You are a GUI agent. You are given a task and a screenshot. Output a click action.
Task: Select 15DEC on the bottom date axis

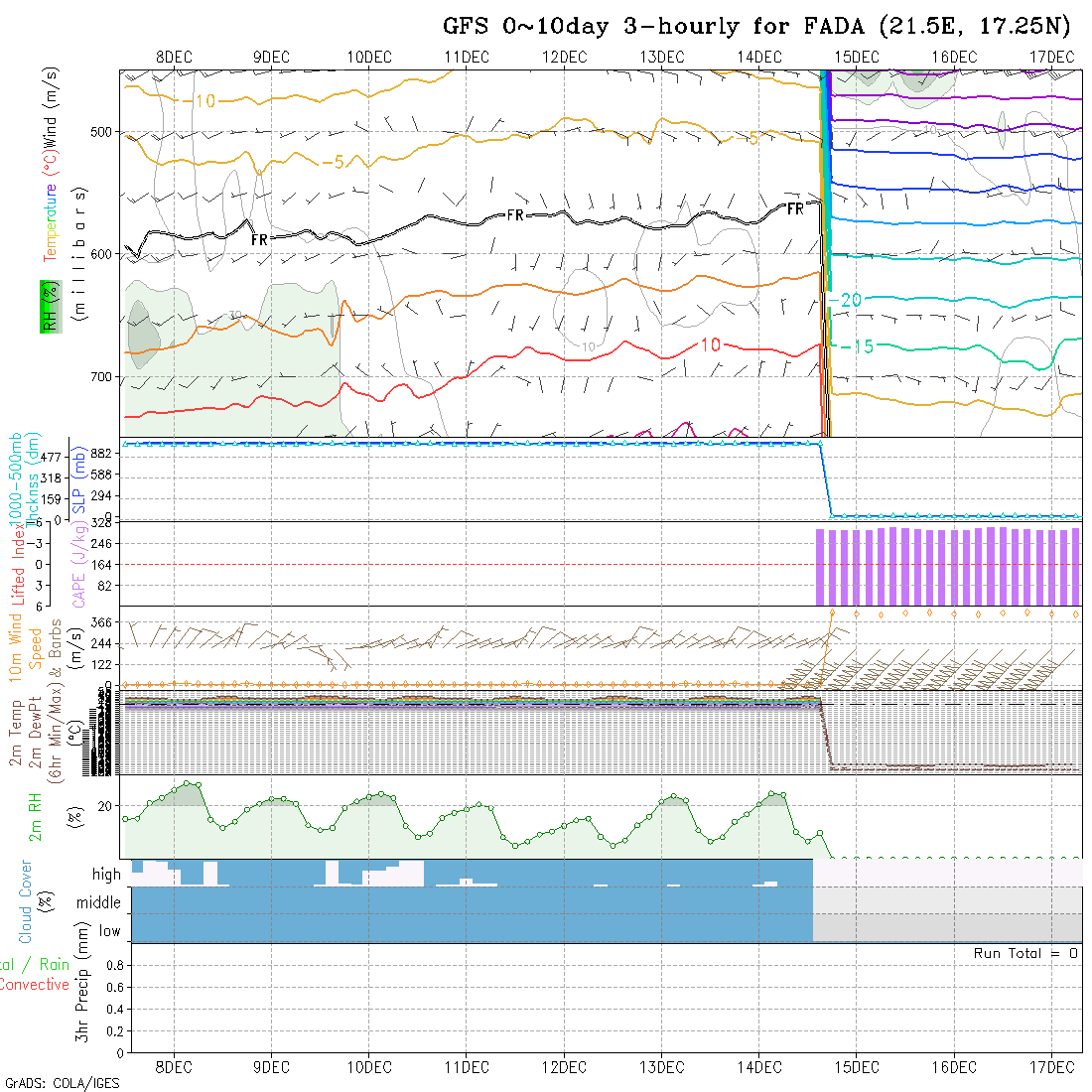click(856, 1067)
